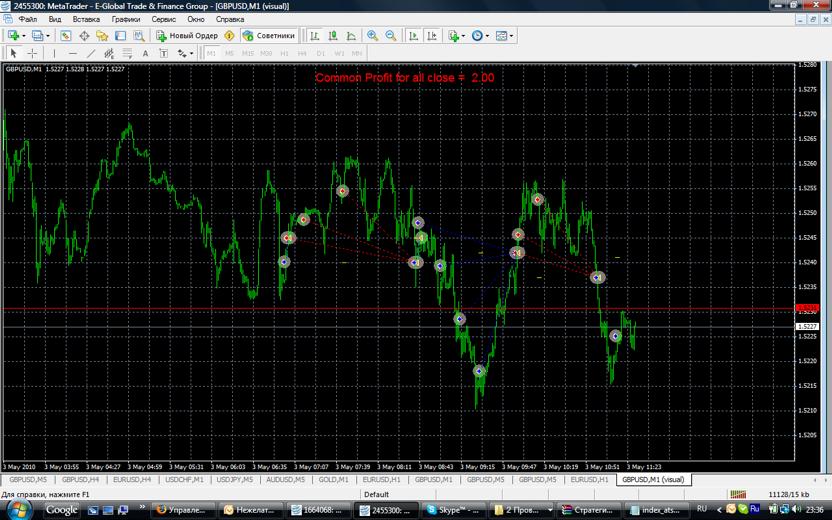The image size is (832, 520).
Task: Open the Indicators list icon
Action: coord(453,36)
